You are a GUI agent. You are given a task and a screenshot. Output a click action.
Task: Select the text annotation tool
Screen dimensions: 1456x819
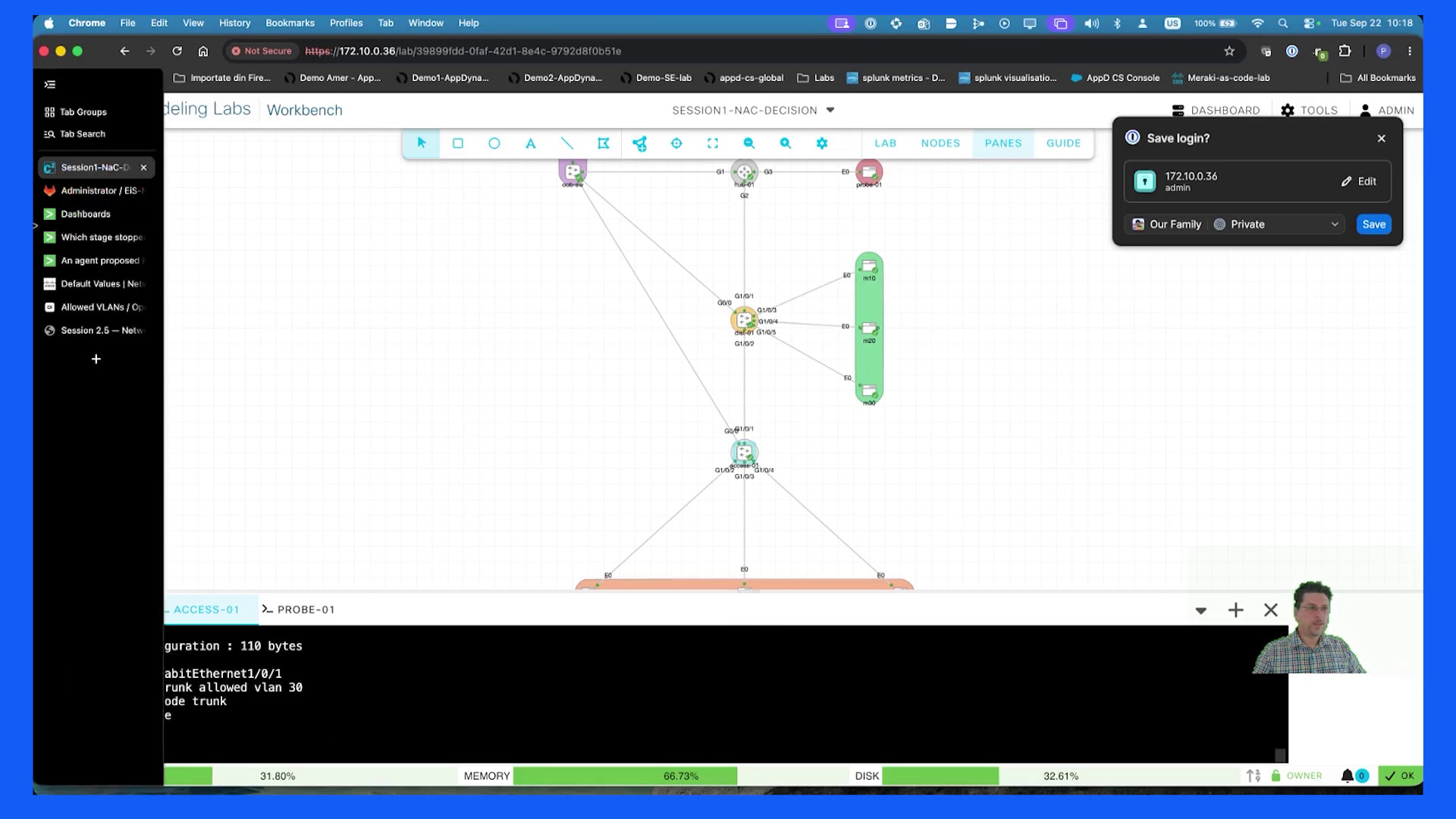[x=531, y=143]
